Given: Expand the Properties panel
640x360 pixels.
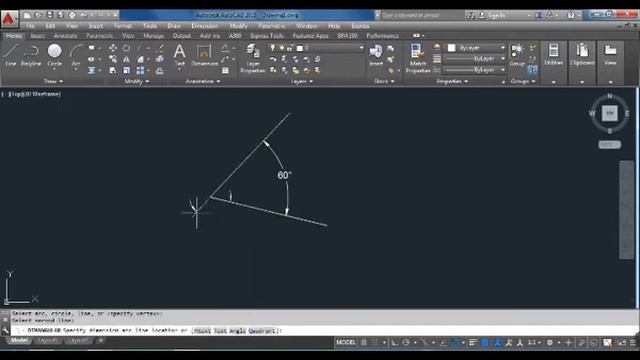Looking at the screenshot, I should 452,81.
